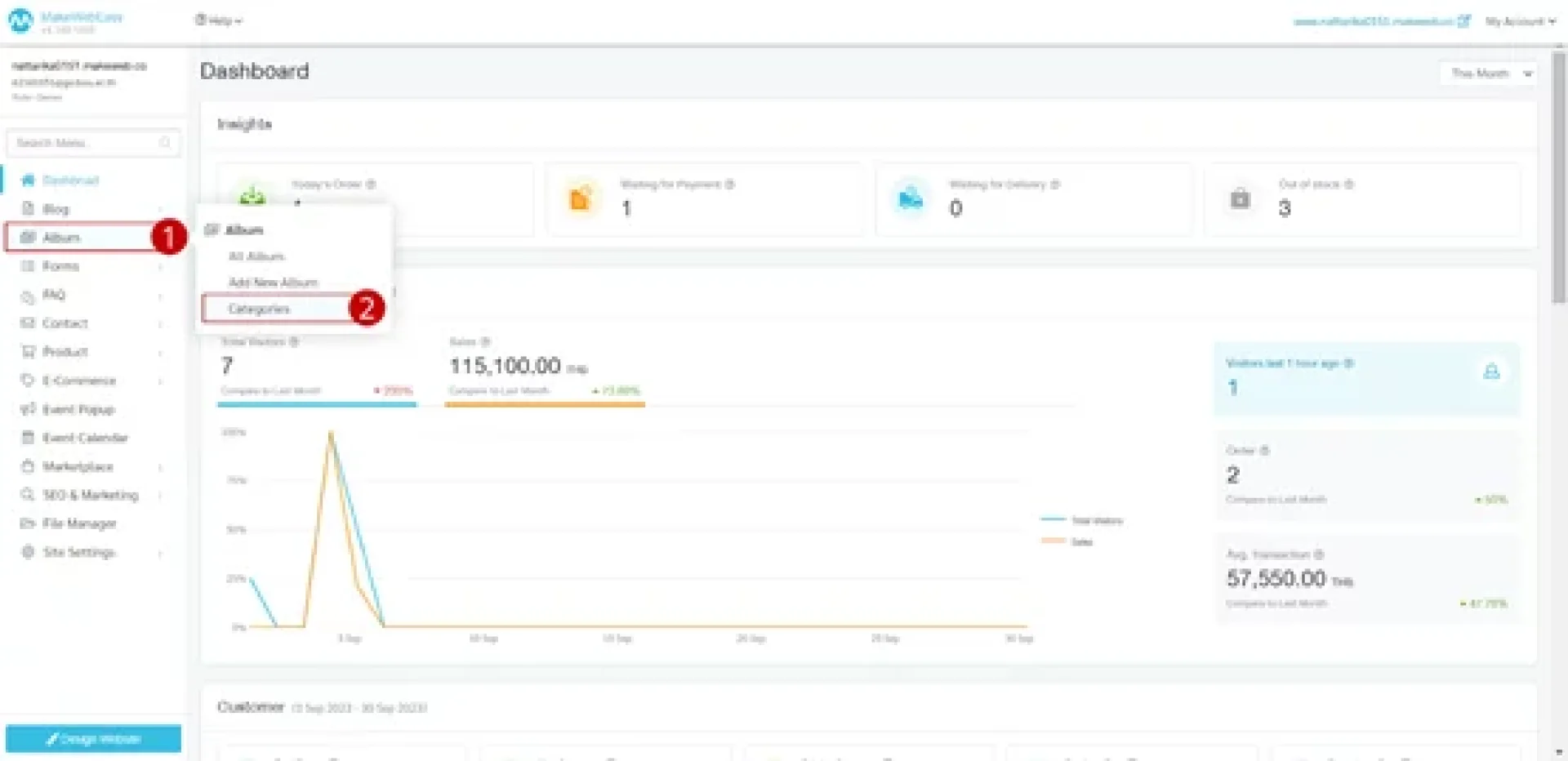The image size is (1568, 761).
Task: Click the Waiting for Payment orange icon
Action: coord(580,198)
